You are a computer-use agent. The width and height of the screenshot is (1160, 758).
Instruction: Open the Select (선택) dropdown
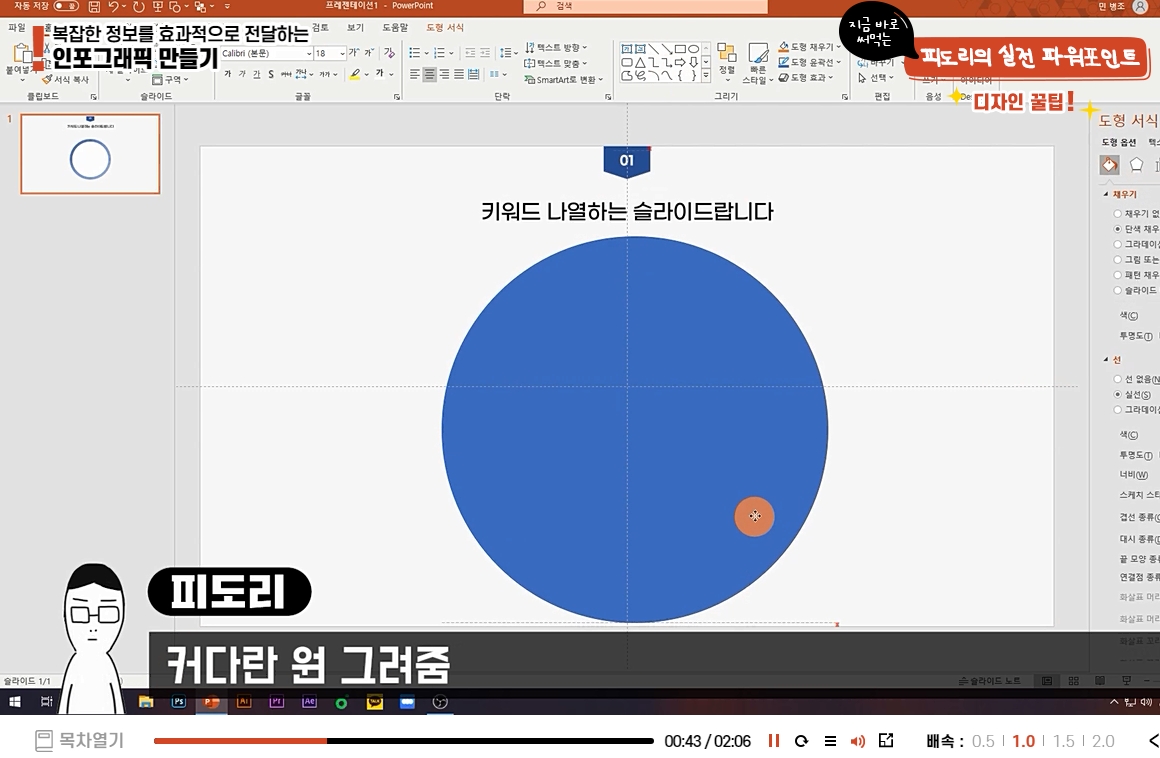[877, 78]
